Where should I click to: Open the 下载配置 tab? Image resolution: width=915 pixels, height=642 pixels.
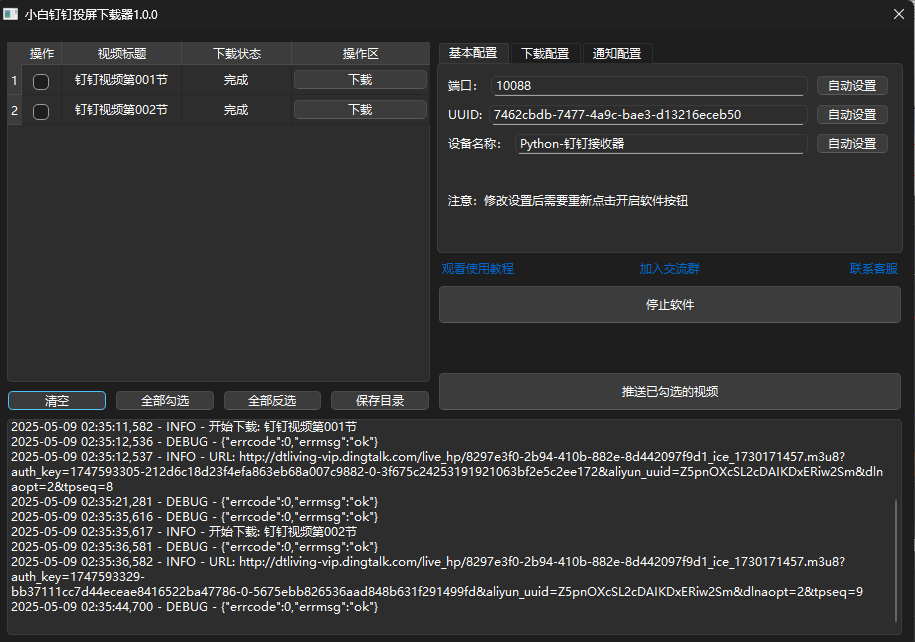545,54
